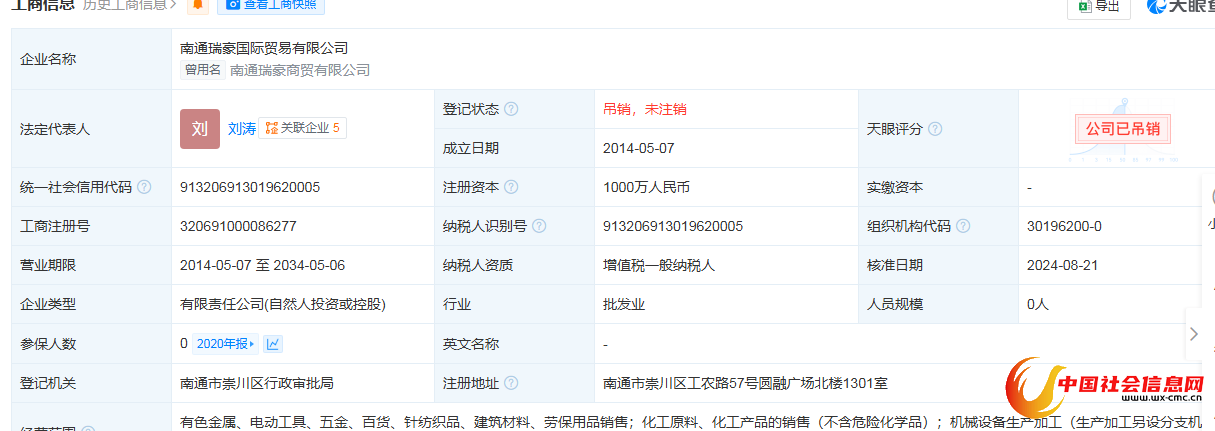The width and height of the screenshot is (1215, 431).
Task: Click help icon beside 纳税人识别号
Action: (539, 226)
